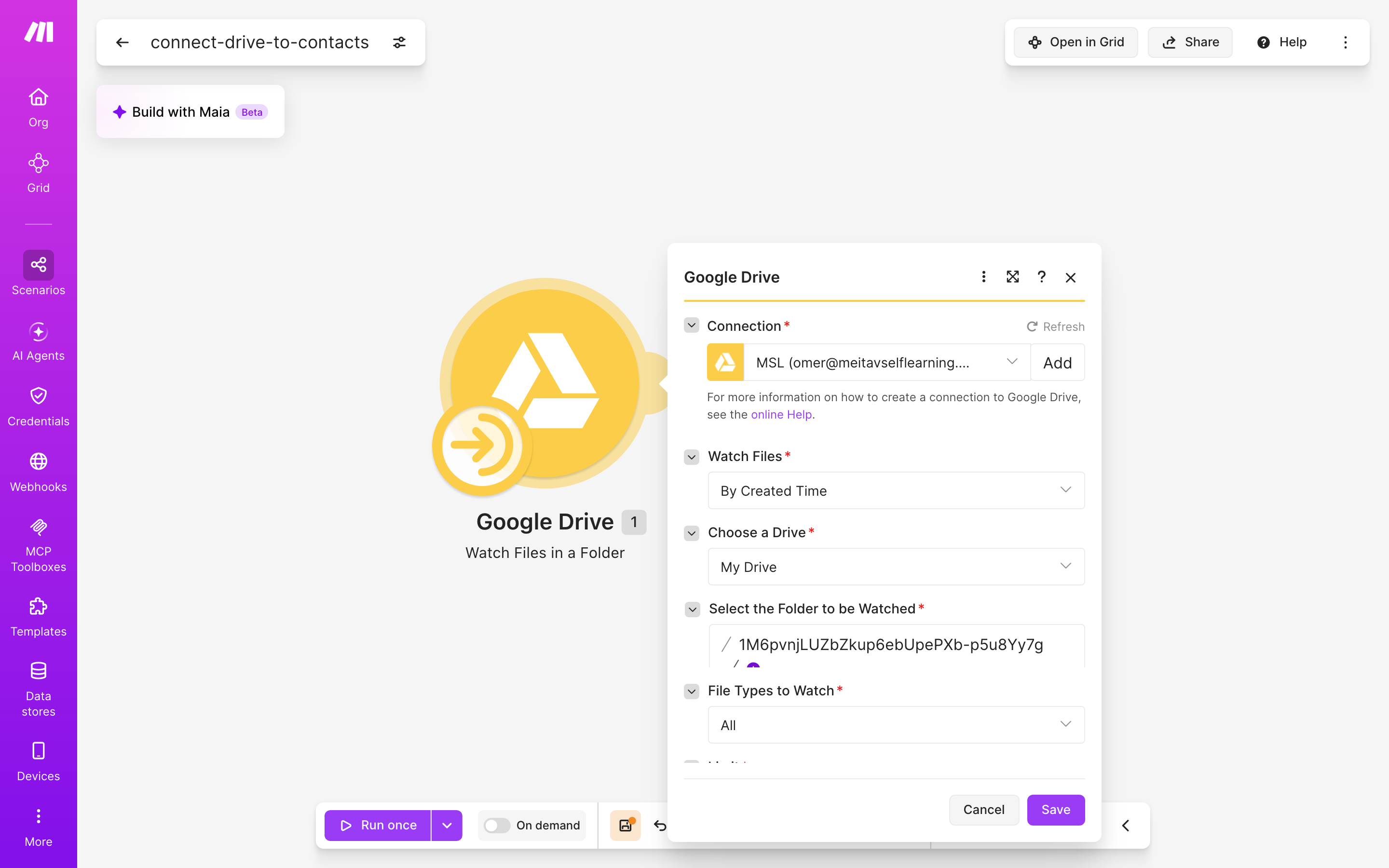
Task: Click the question mark help icon in panel
Action: [x=1041, y=277]
